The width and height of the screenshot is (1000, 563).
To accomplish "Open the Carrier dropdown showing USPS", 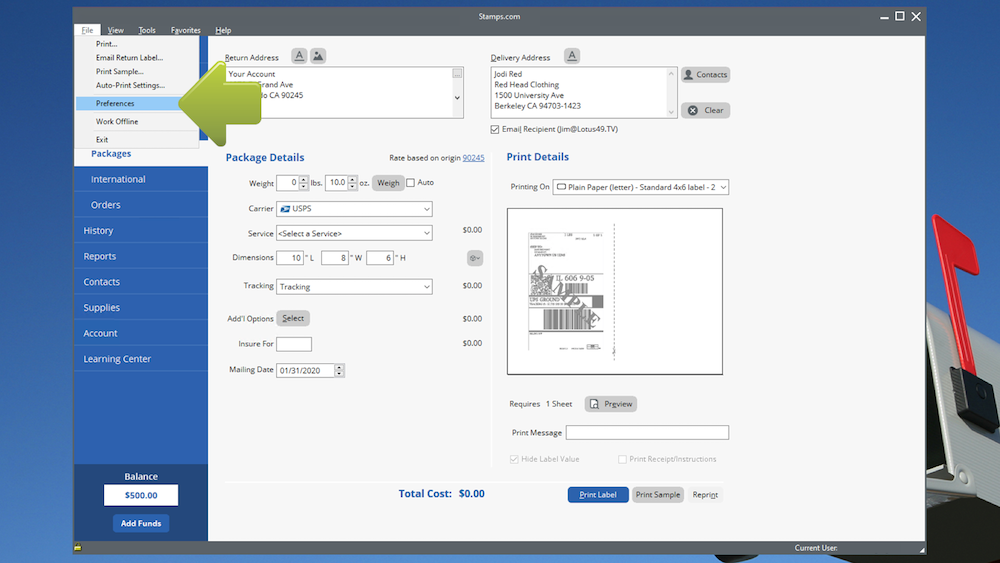I will [x=354, y=209].
